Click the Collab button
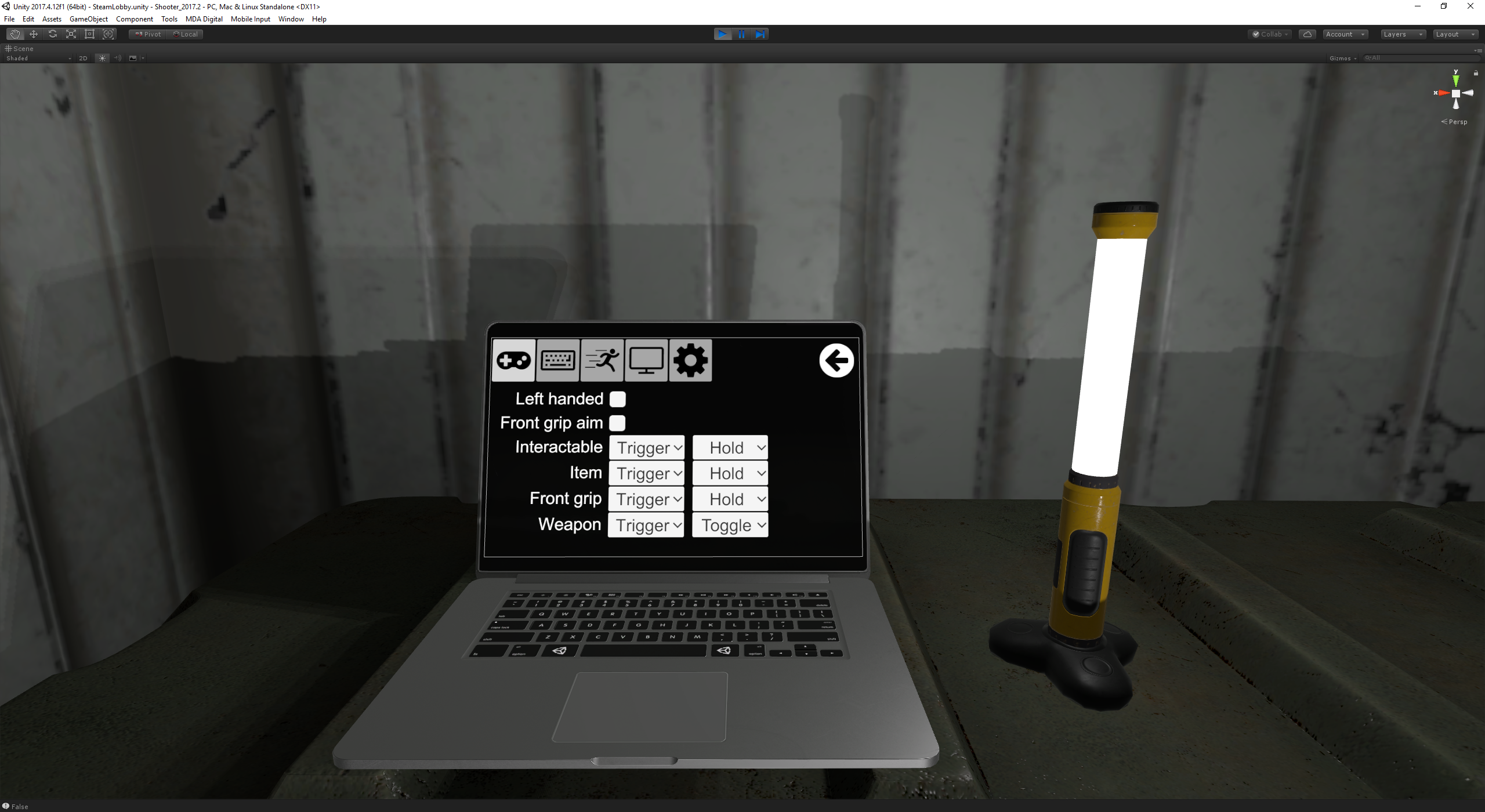 pos(1270,34)
